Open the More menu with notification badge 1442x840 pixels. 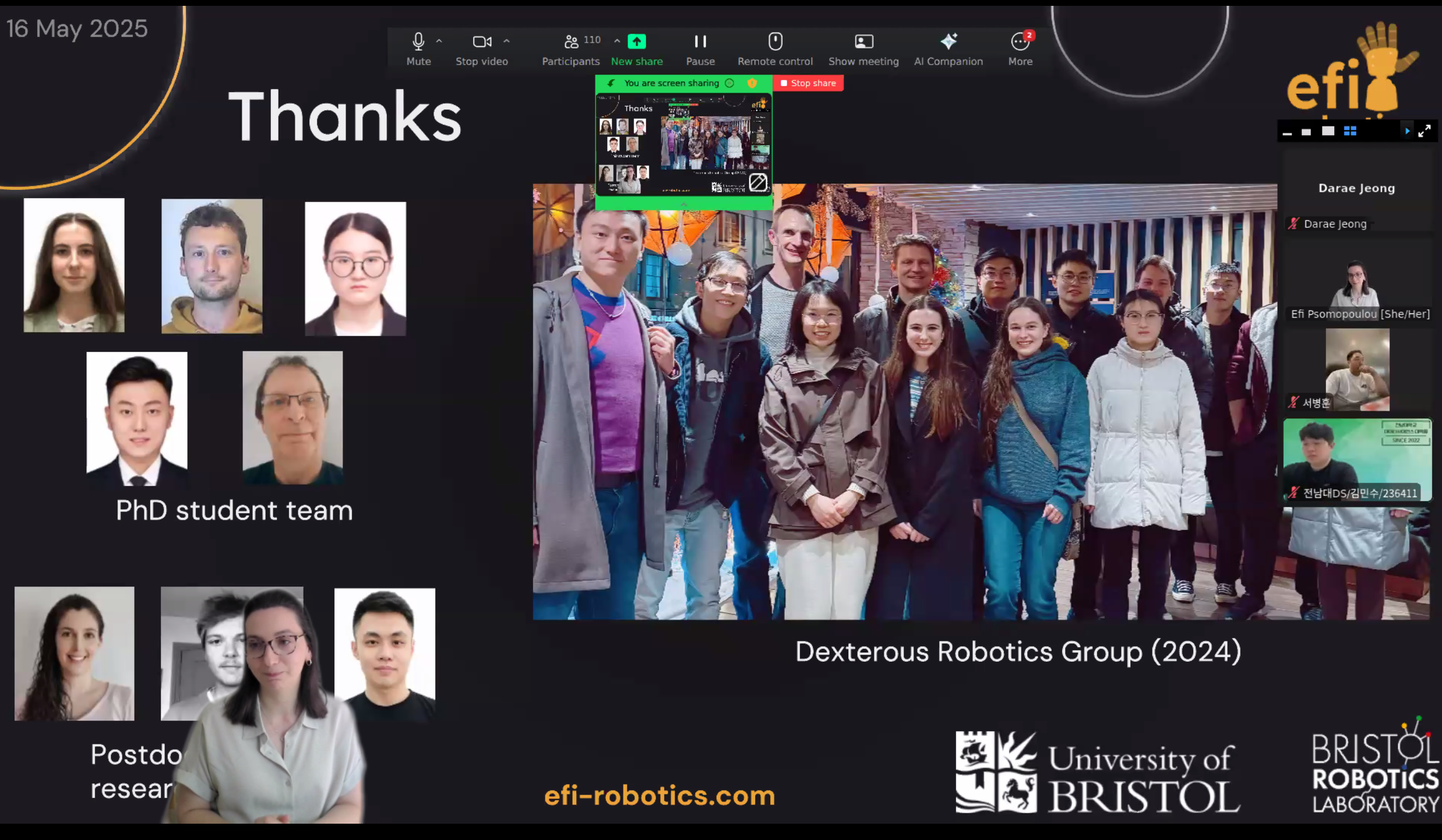coord(1020,49)
